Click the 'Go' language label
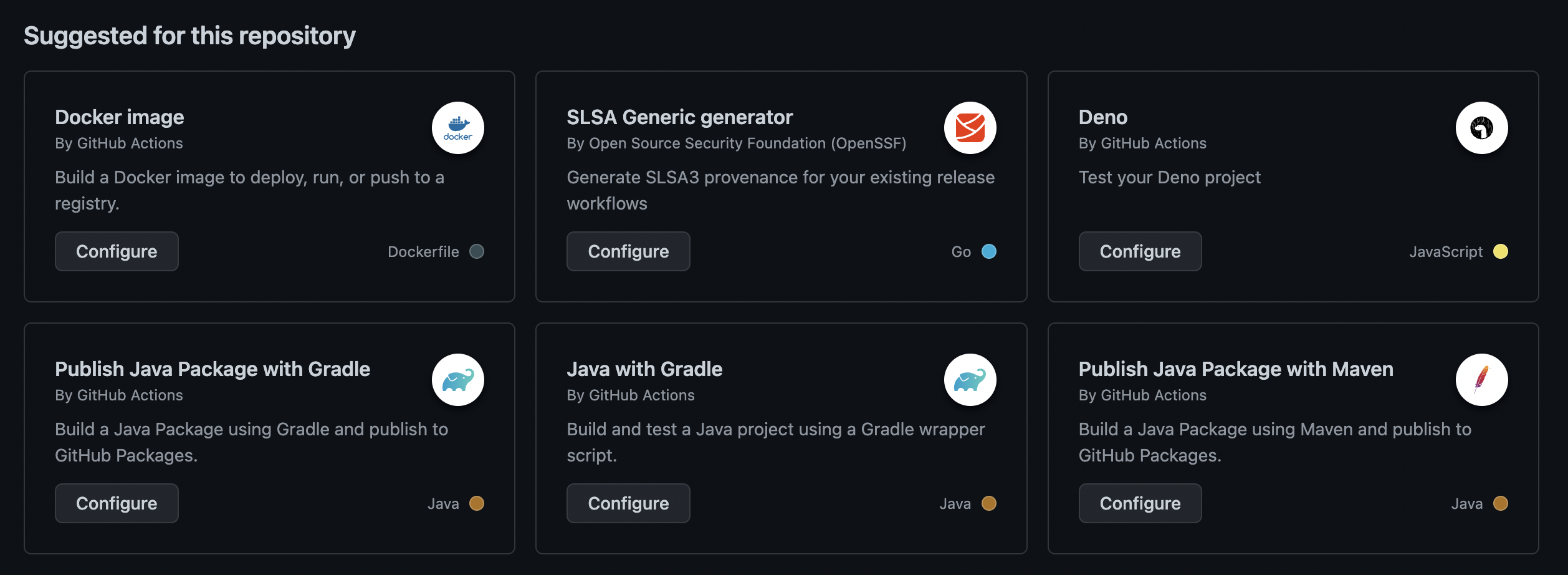The width and height of the screenshot is (1568, 575). click(x=961, y=252)
